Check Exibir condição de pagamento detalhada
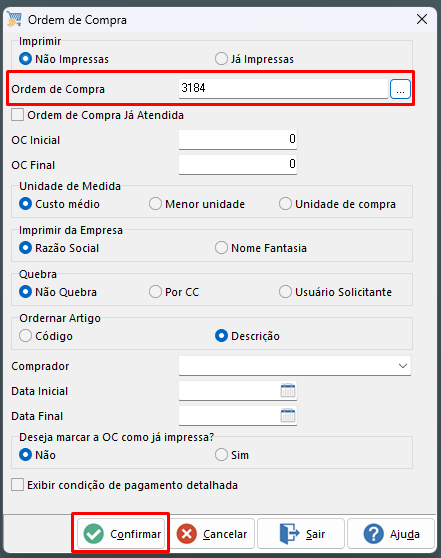This screenshot has width=441, height=558. pyautogui.click(x=17, y=485)
